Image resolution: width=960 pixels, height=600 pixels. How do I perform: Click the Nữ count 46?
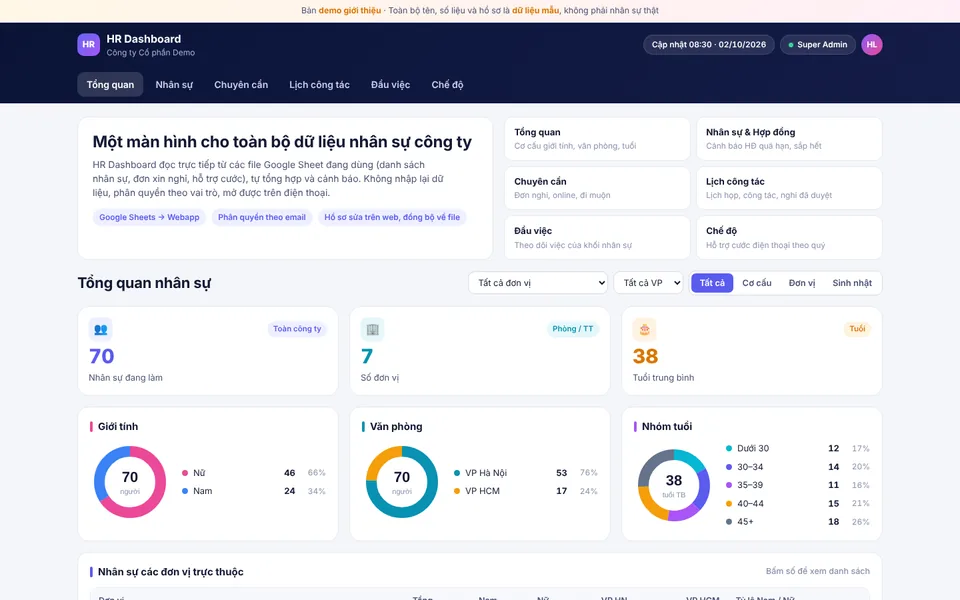tap(290, 473)
